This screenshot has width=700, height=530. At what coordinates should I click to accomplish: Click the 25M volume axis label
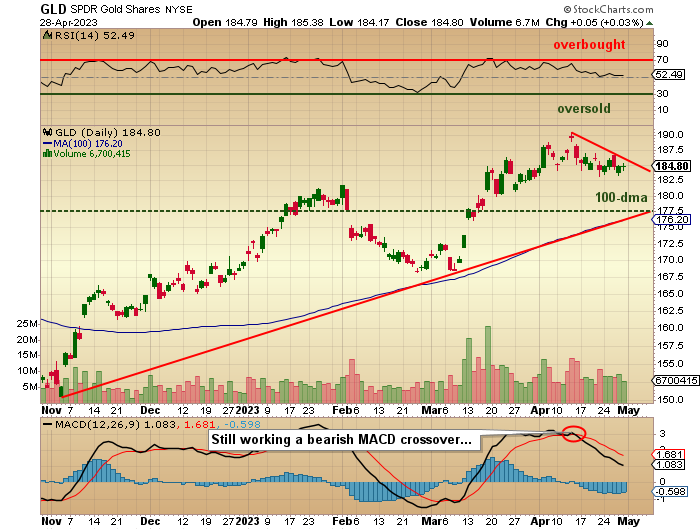[x=27, y=323]
